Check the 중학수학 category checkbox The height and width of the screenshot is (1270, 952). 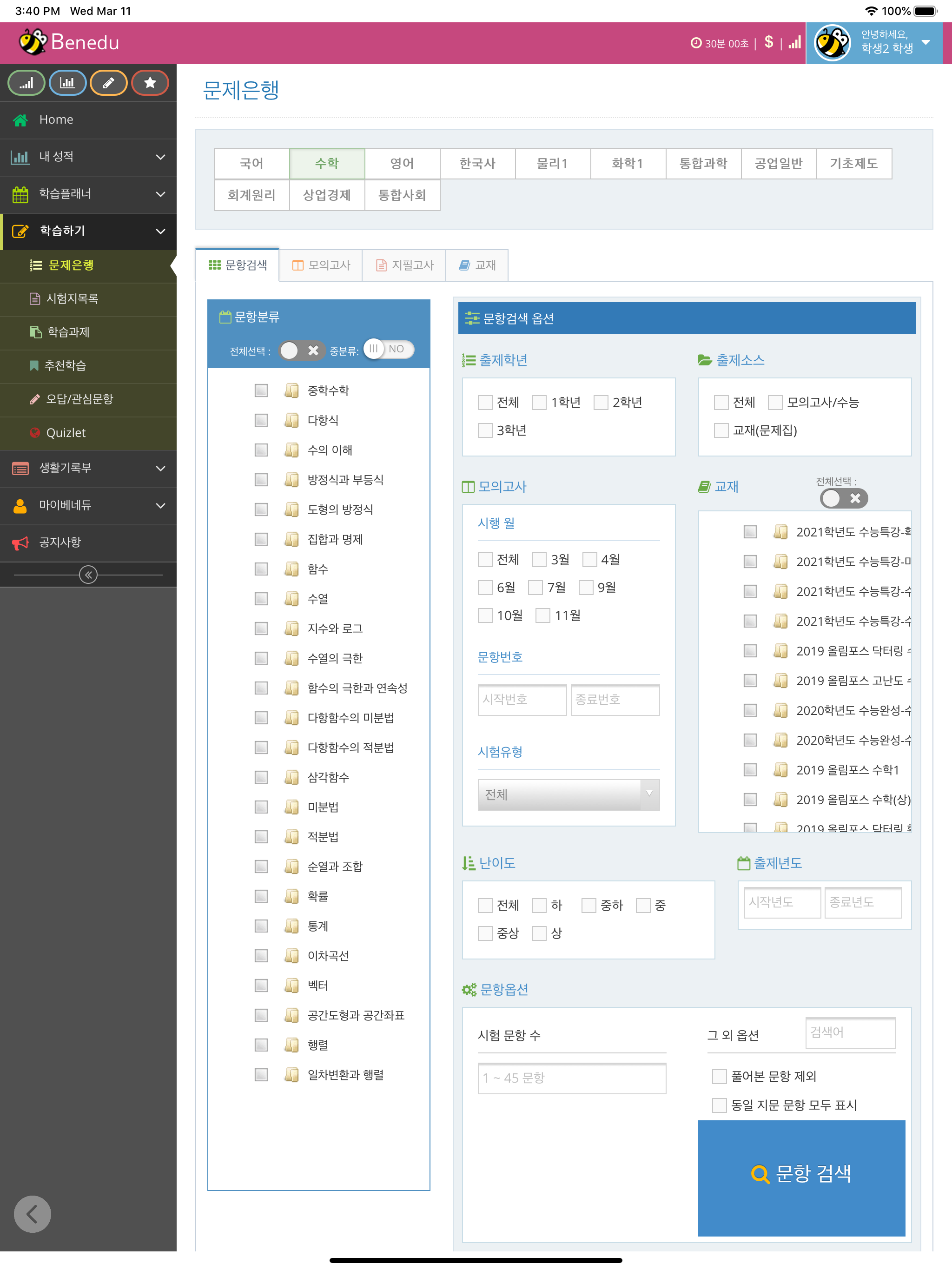pos(261,390)
